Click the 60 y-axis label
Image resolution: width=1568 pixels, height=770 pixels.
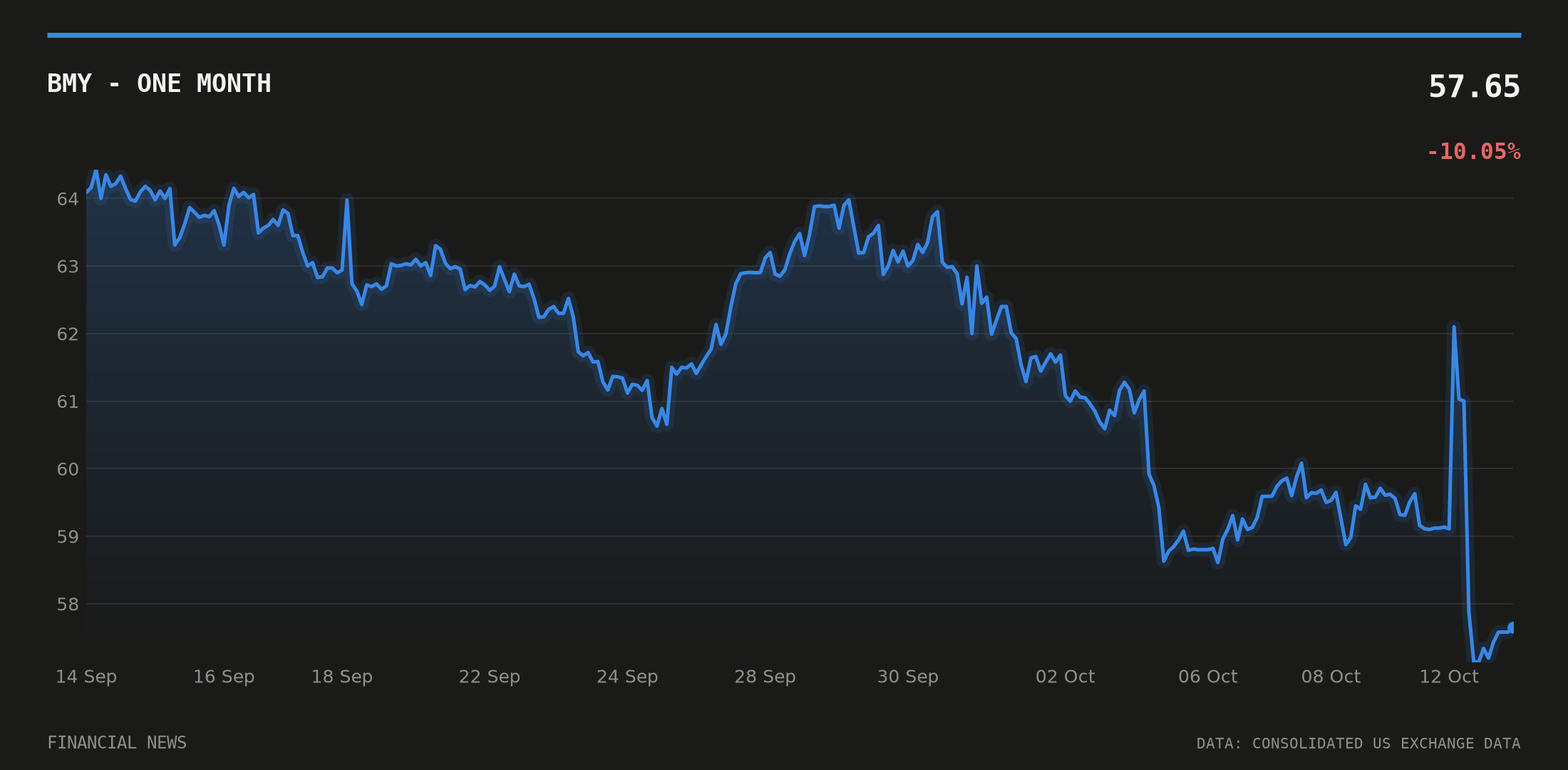68,469
